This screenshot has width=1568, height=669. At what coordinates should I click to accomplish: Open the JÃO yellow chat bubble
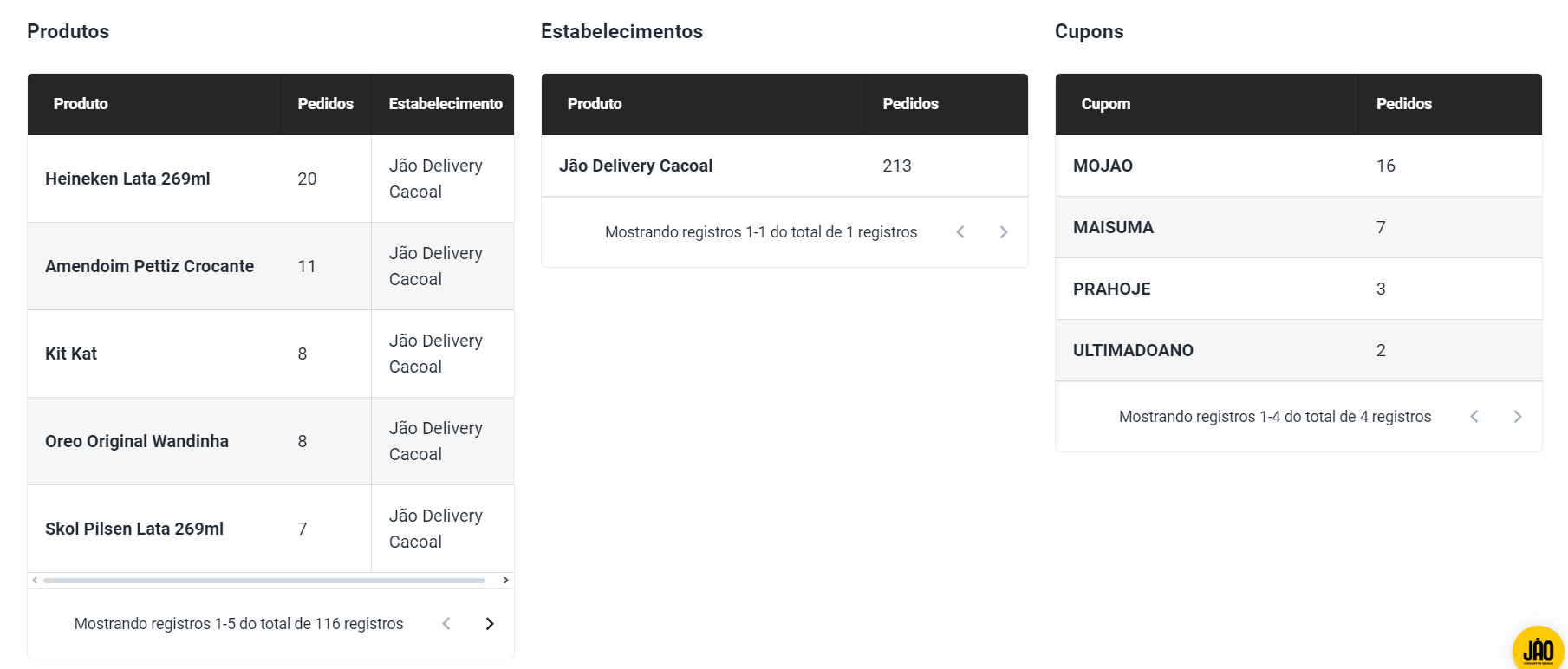[1538, 648]
